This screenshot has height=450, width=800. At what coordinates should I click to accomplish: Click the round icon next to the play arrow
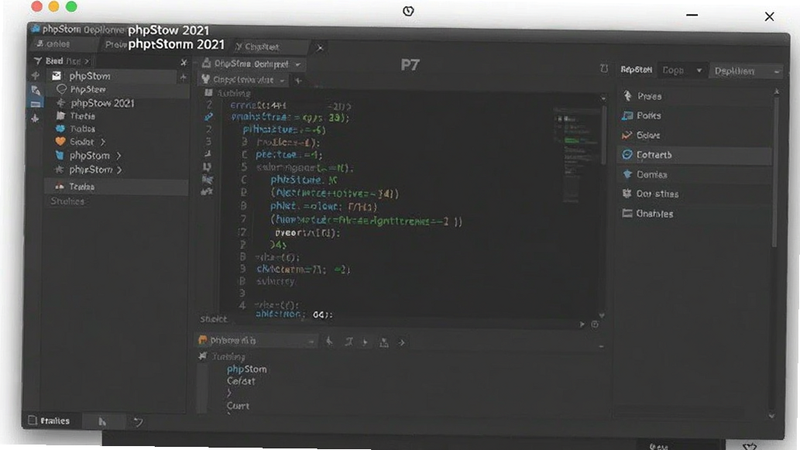(595, 324)
